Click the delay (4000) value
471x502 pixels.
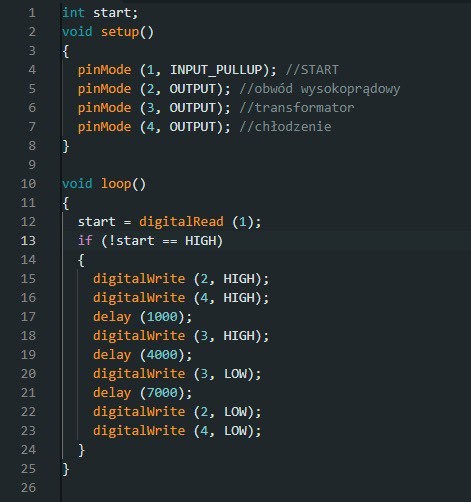click(162, 355)
